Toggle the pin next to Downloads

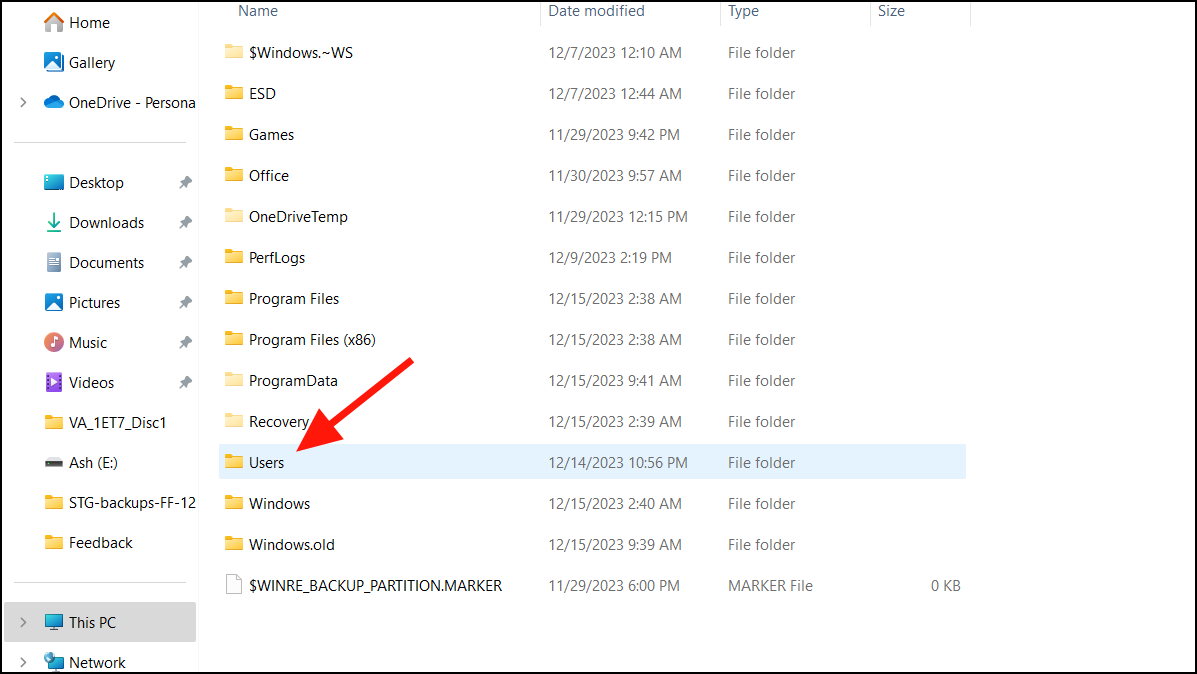pos(184,222)
